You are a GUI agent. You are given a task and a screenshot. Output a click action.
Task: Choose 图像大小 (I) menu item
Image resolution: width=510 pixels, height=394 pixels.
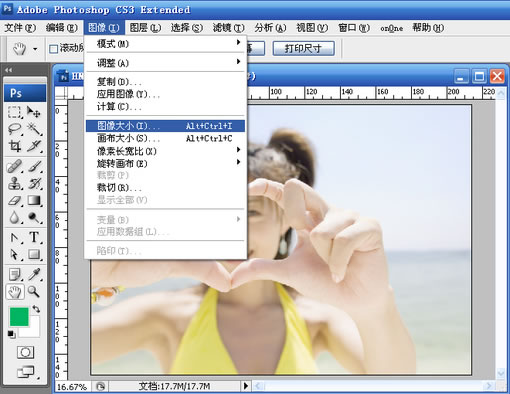165,126
